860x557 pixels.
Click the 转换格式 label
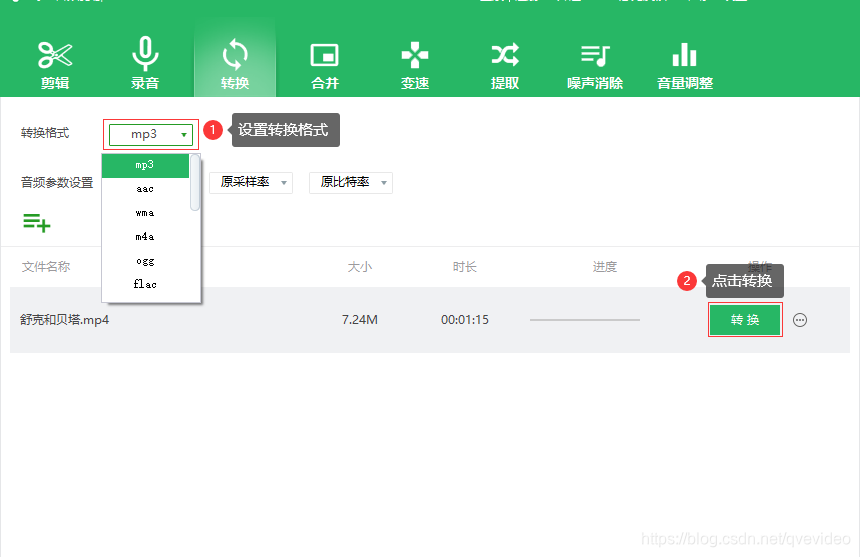coord(45,133)
